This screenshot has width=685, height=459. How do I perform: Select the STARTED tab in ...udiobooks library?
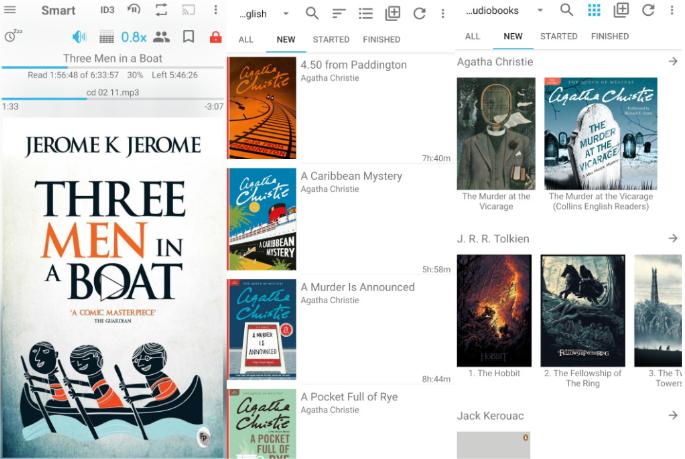[x=559, y=36]
